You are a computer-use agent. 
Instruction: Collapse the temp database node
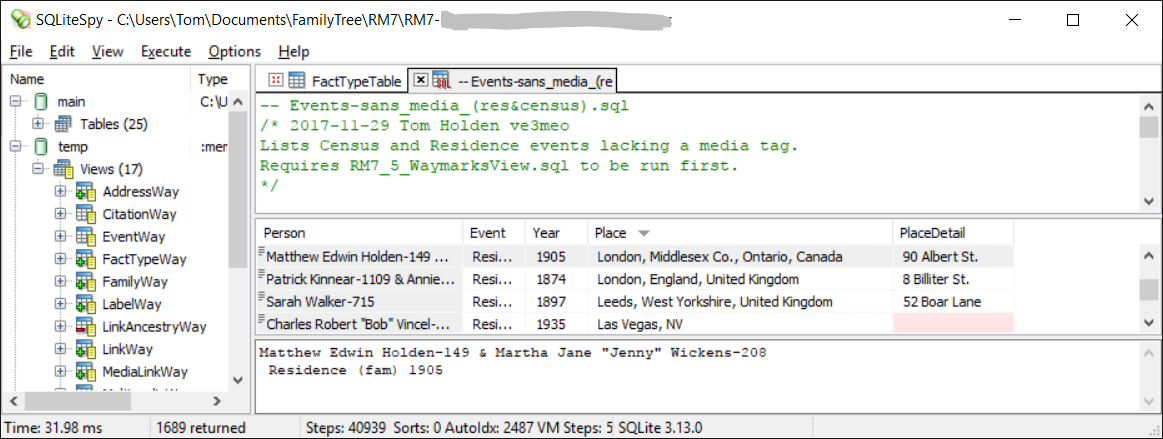click(16, 147)
